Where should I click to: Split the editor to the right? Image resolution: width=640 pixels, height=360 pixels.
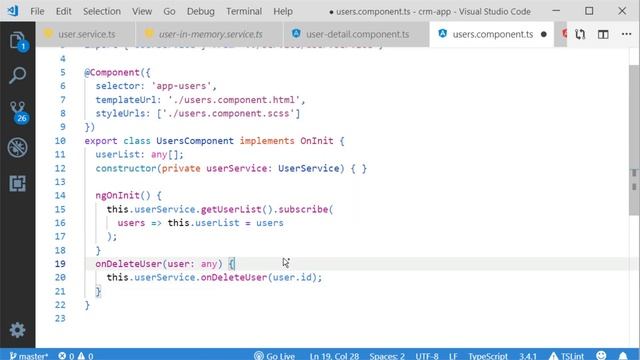(603, 34)
